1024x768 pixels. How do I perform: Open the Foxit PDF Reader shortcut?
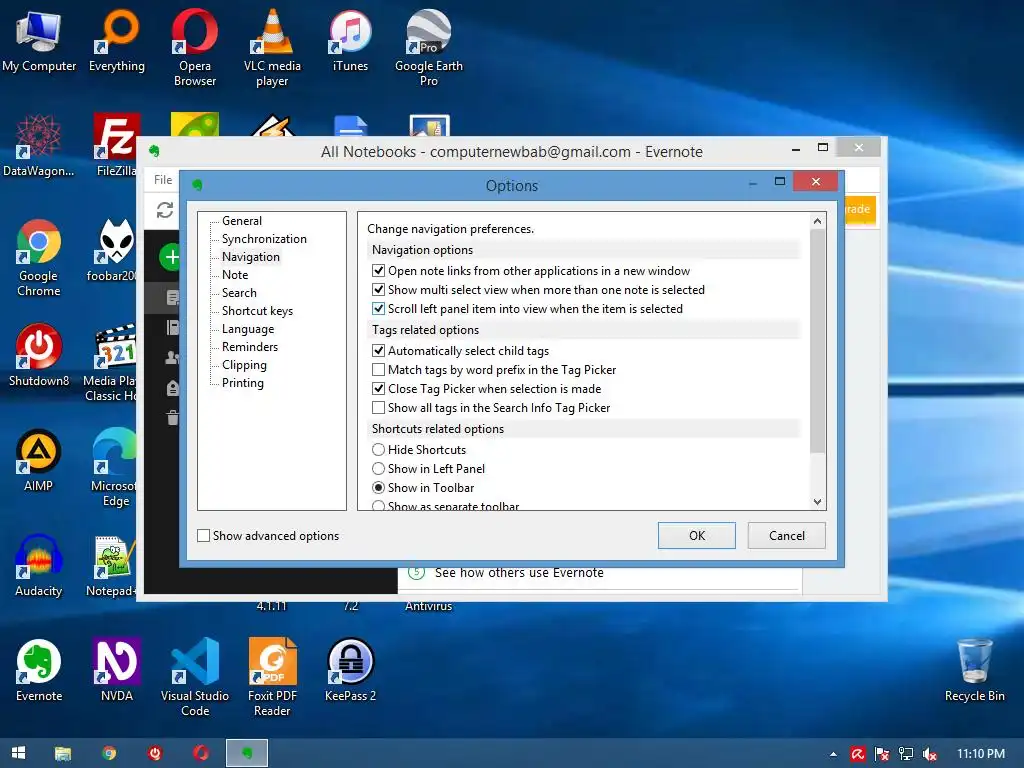272,677
